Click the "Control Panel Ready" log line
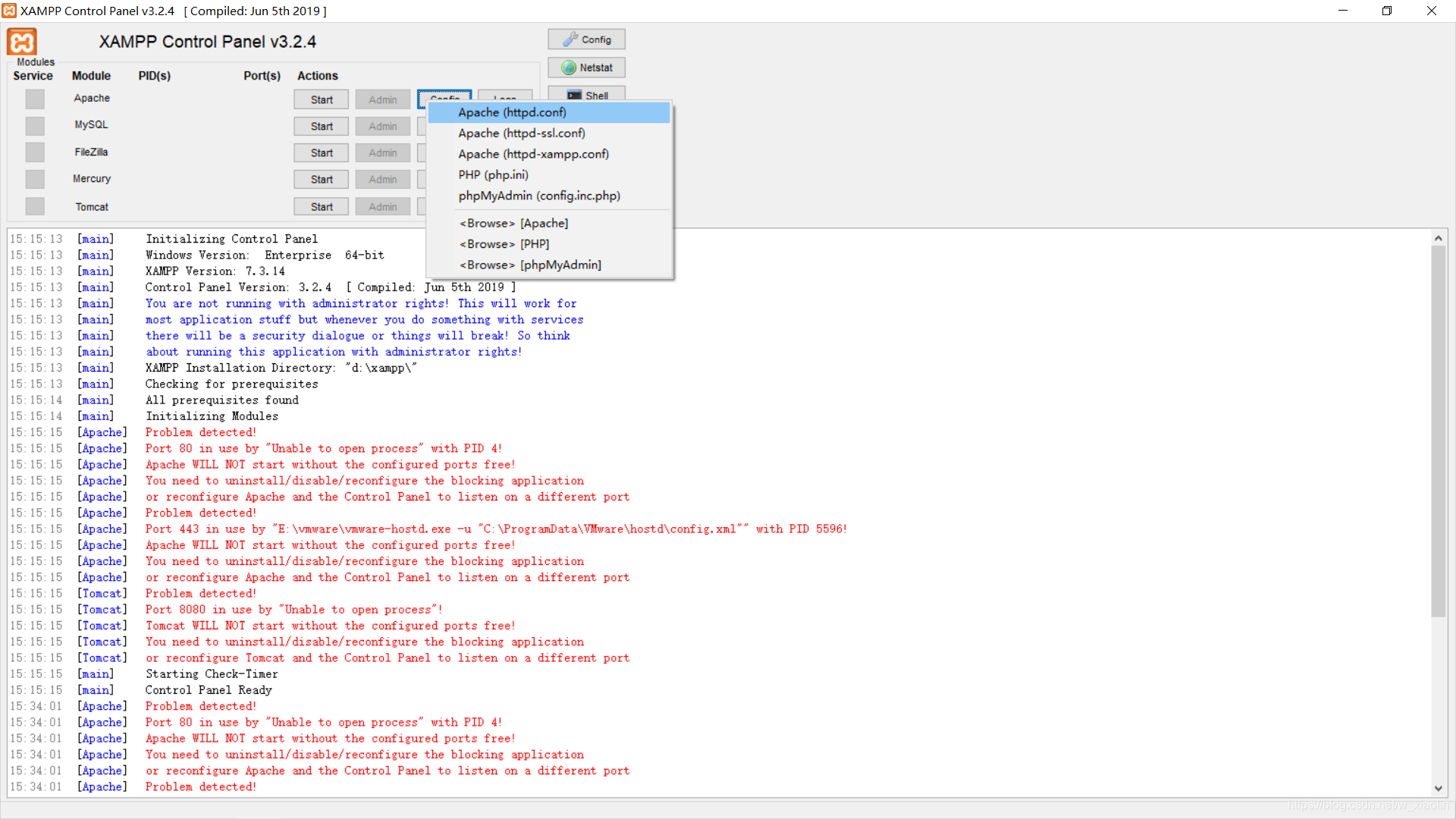1456x819 pixels. (209, 689)
